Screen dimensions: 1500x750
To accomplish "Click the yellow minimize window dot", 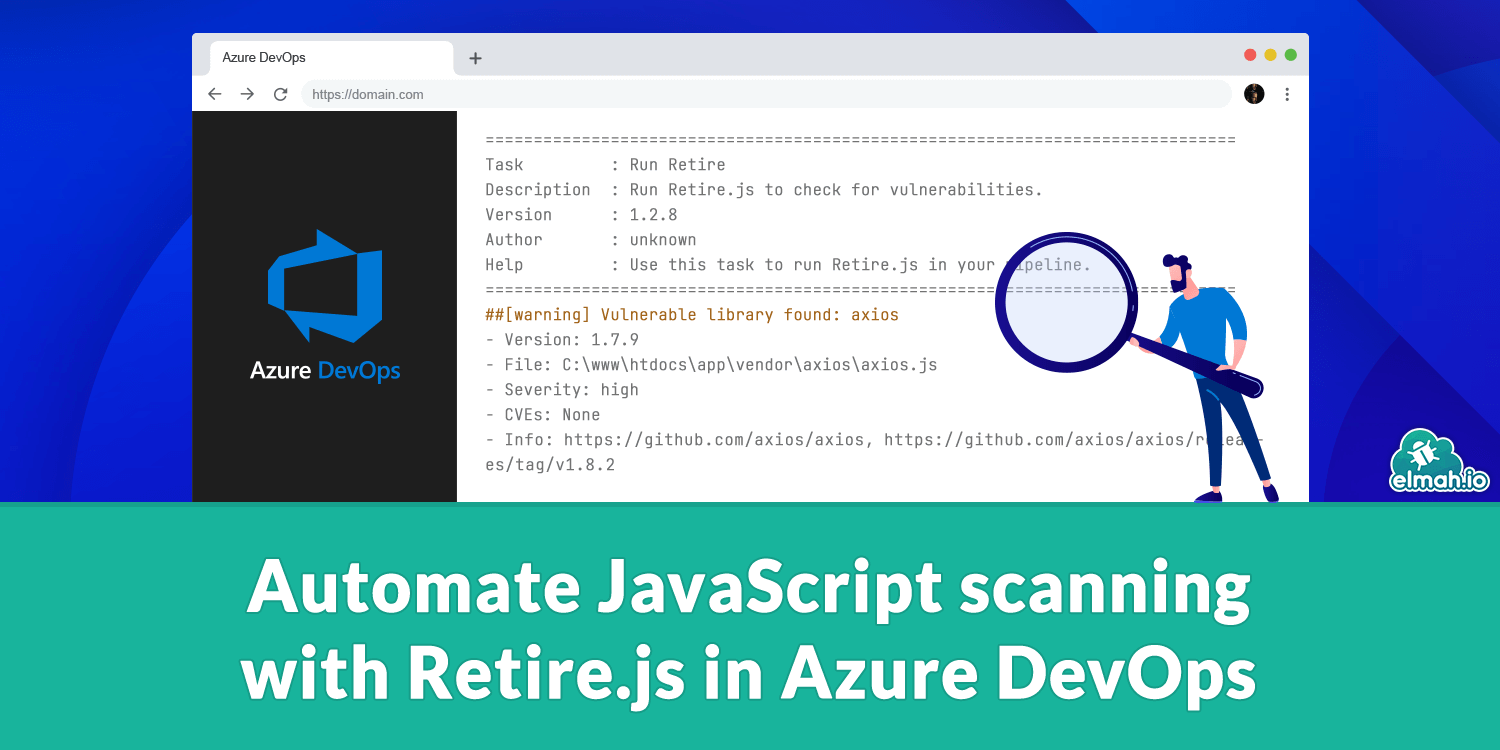I will [x=1270, y=55].
